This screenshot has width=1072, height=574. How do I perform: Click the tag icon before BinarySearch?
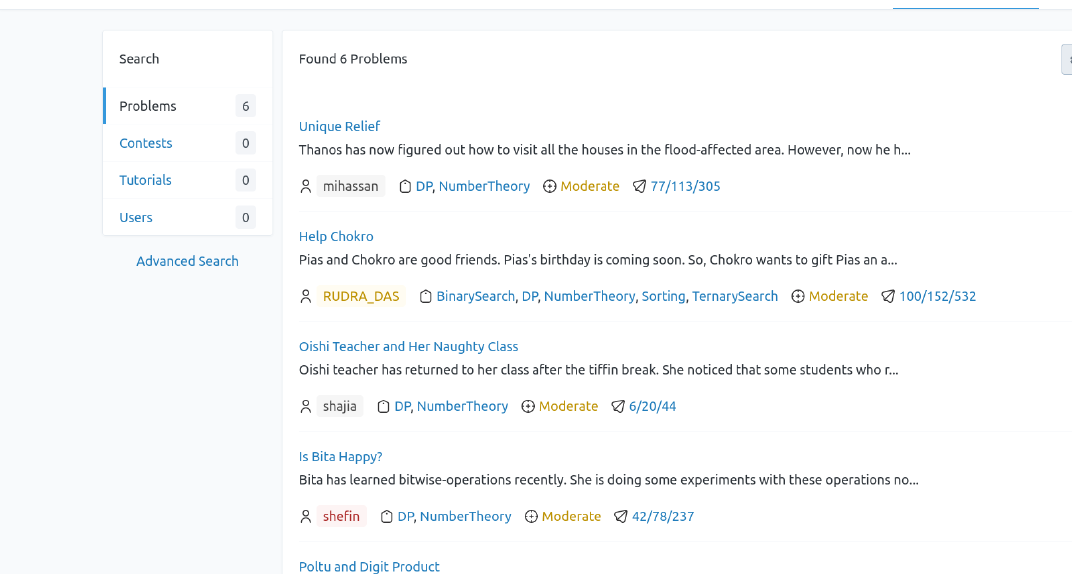(425, 296)
